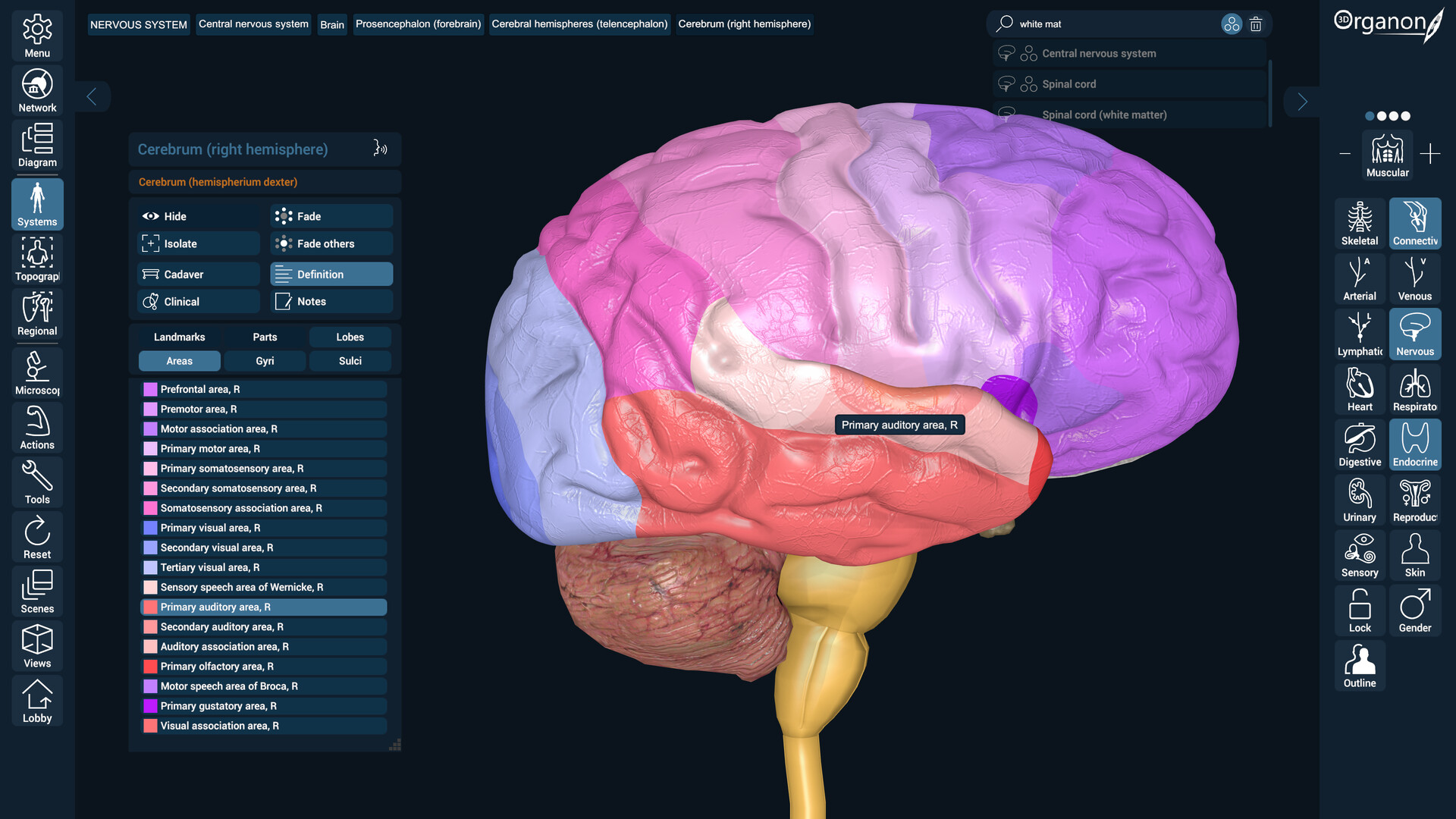This screenshot has height=819, width=1456.
Task: Return to Lobby via the sidebar icon
Action: (36, 700)
